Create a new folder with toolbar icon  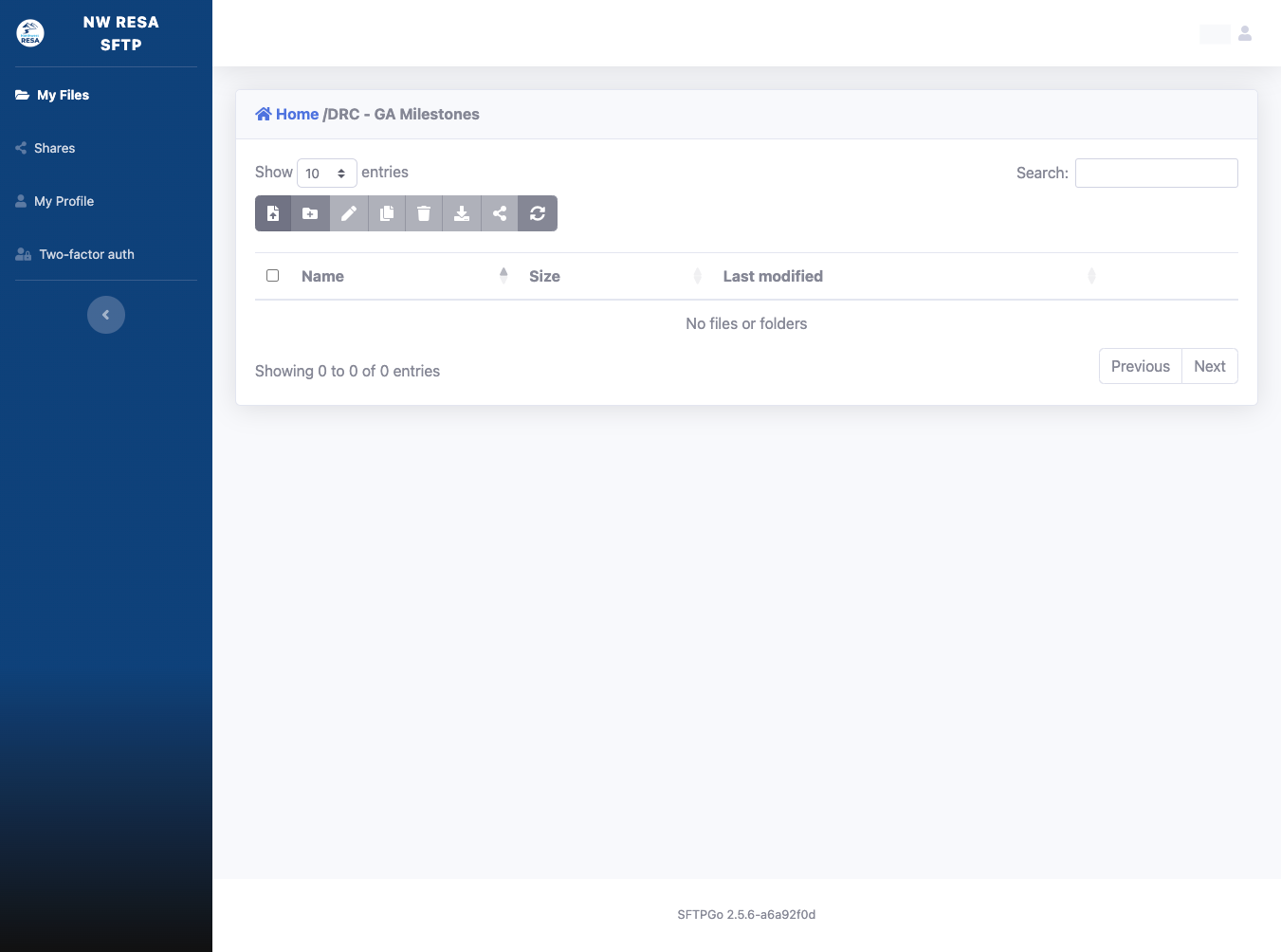click(310, 213)
